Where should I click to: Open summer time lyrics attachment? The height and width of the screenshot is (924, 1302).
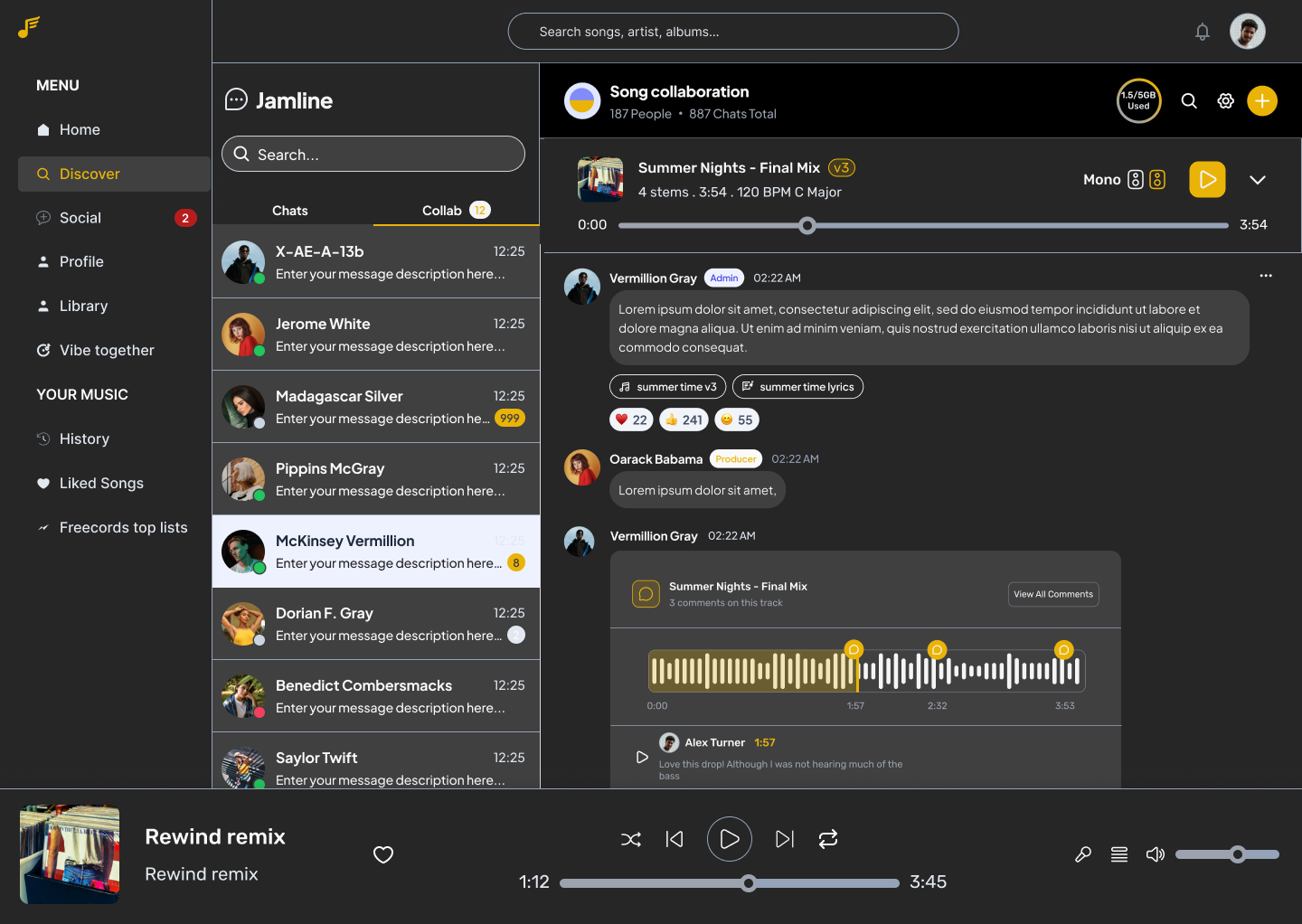(797, 387)
